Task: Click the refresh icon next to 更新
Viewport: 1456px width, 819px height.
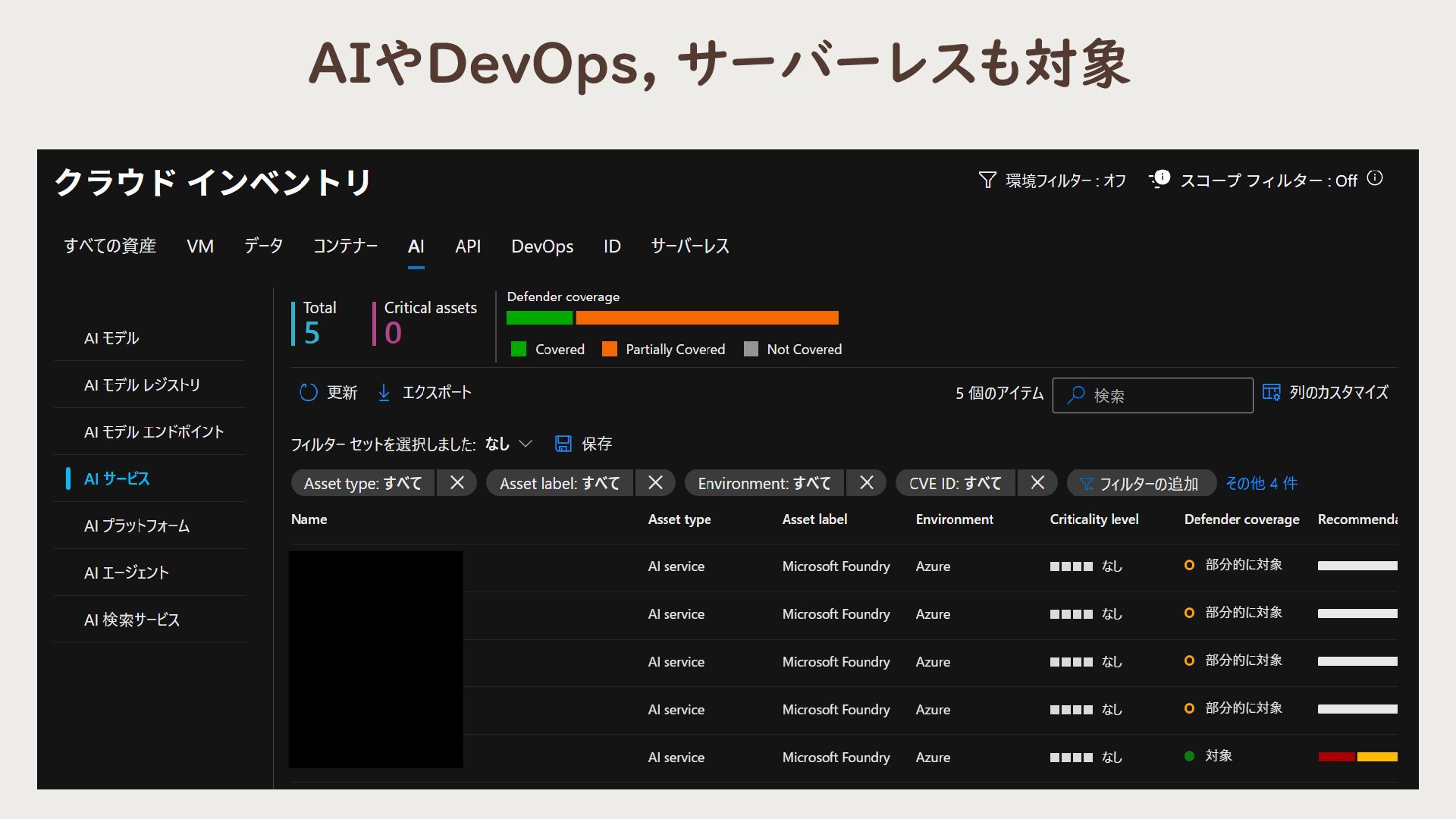Action: (x=308, y=392)
